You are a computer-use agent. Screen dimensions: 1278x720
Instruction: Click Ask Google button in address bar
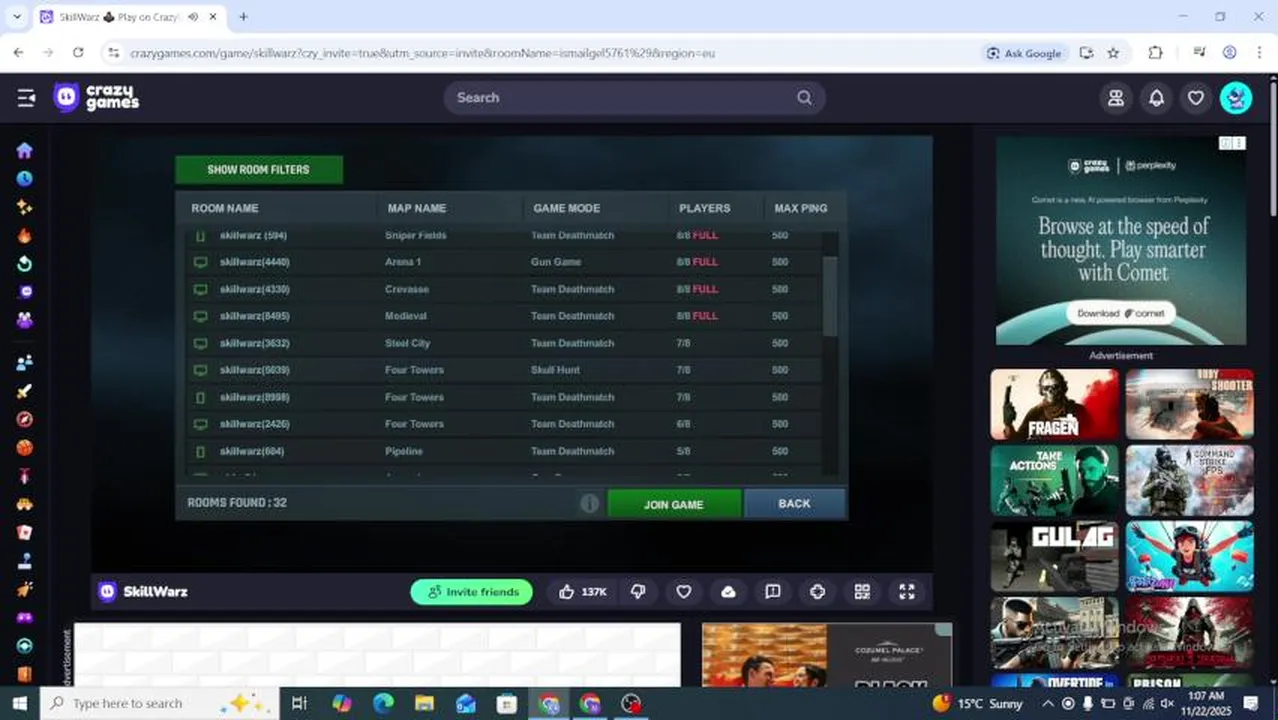[1024, 53]
